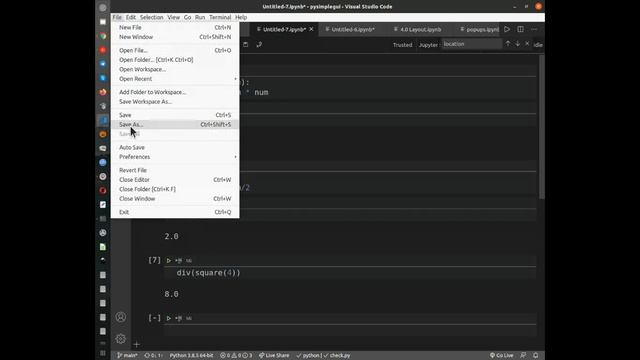Click the VS Code icon in dock

pyautogui.click(x=103, y=120)
